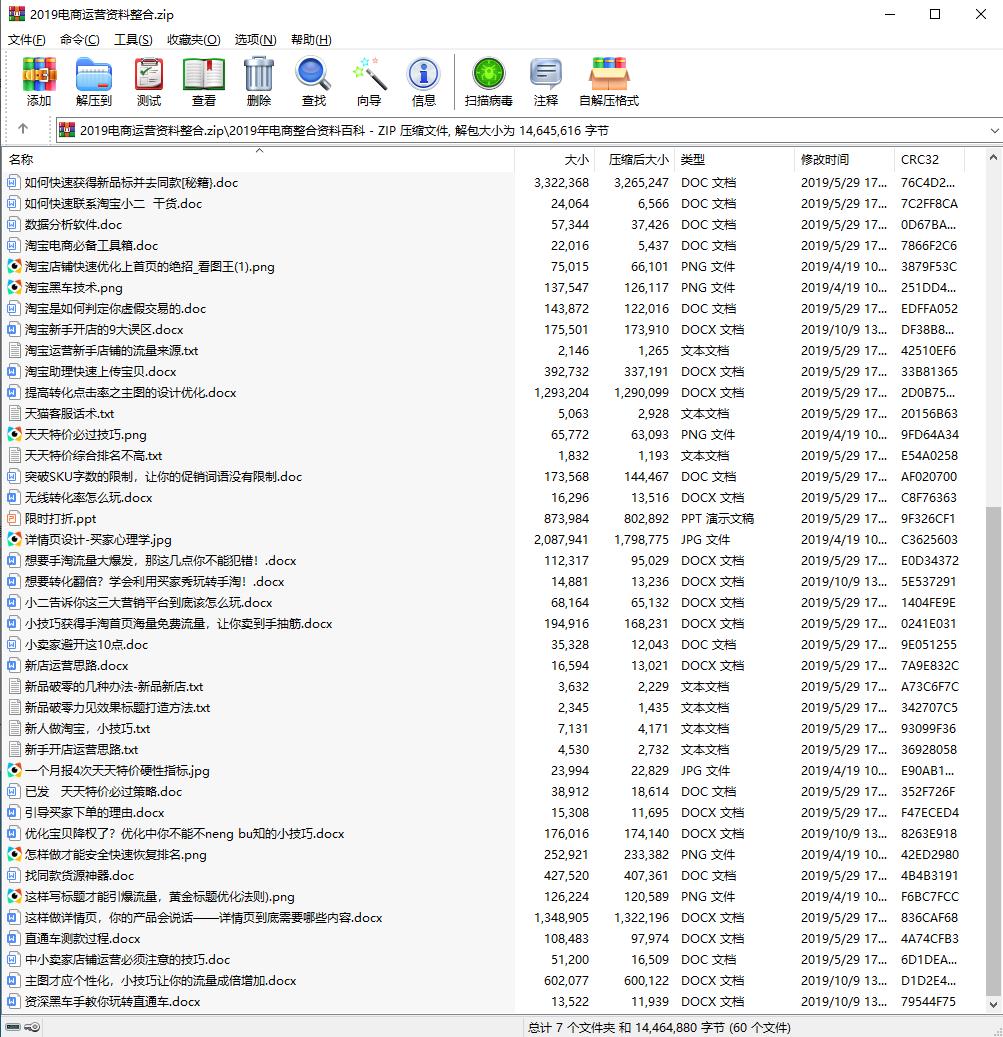
Task: Open the Tools (工具) menu
Action: coord(133,40)
